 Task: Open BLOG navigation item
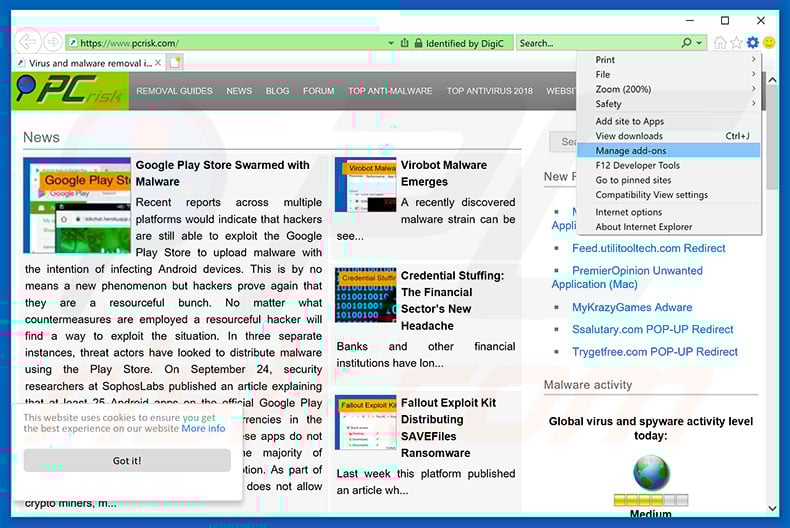(x=278, y=91)
